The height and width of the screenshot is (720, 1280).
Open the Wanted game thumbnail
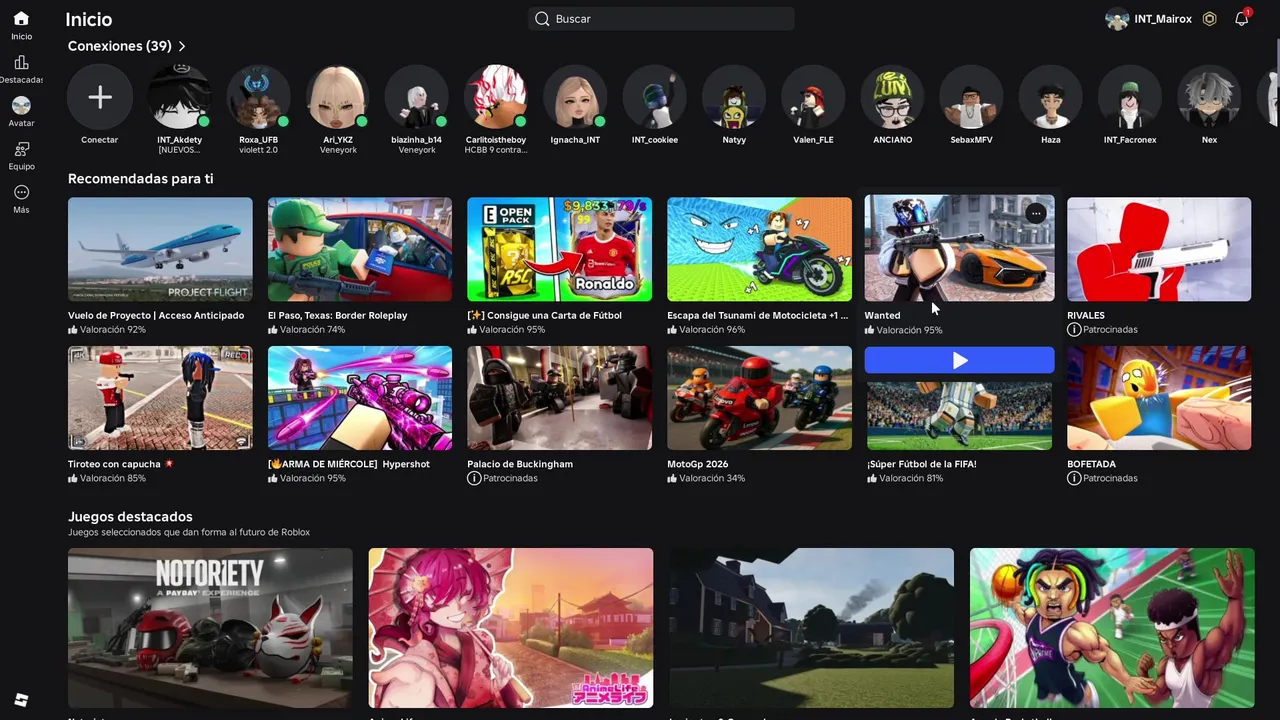[959, 248]
